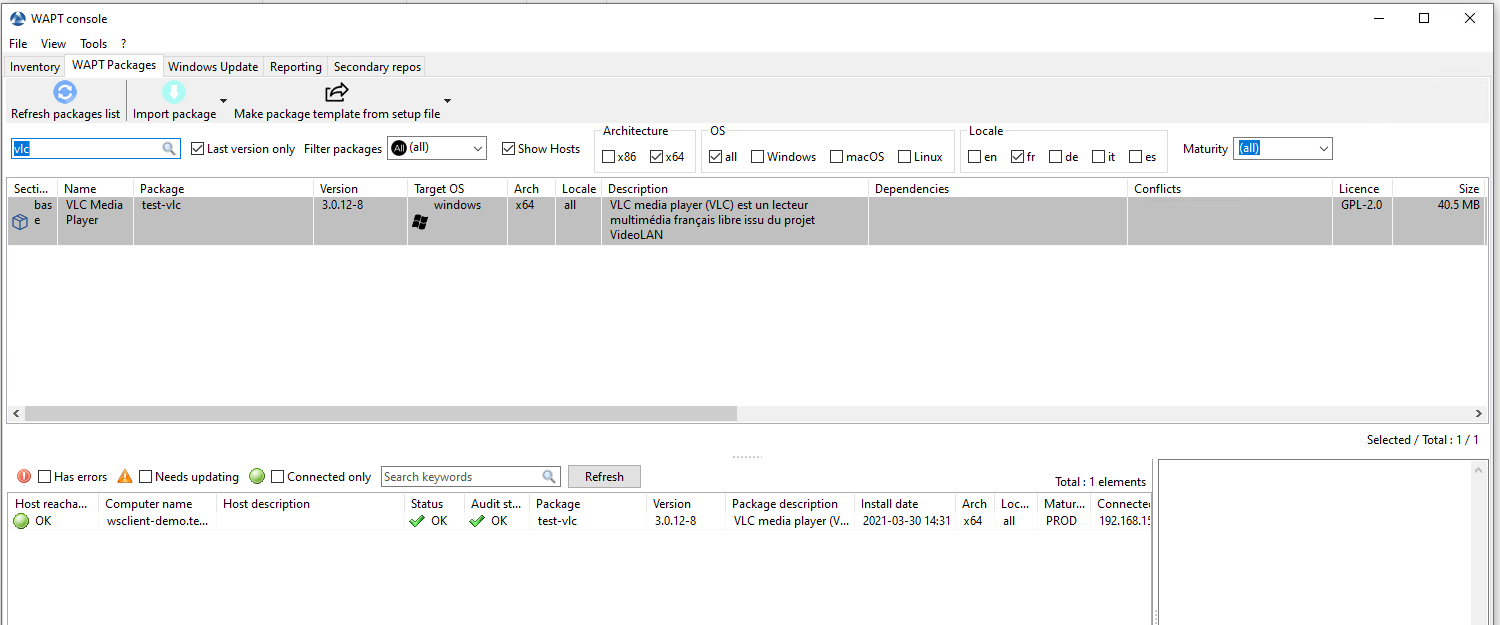Viewport: 1500px width, 625px height.
Task: Open the Tools menu
Action: (94, 44)
